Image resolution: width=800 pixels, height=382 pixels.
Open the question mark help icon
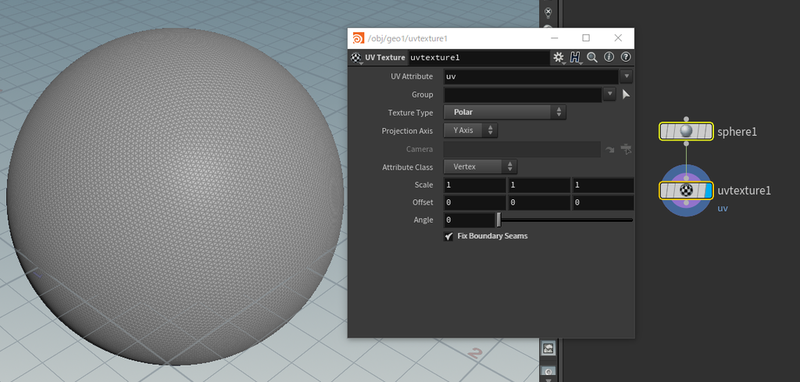(626, 57)
